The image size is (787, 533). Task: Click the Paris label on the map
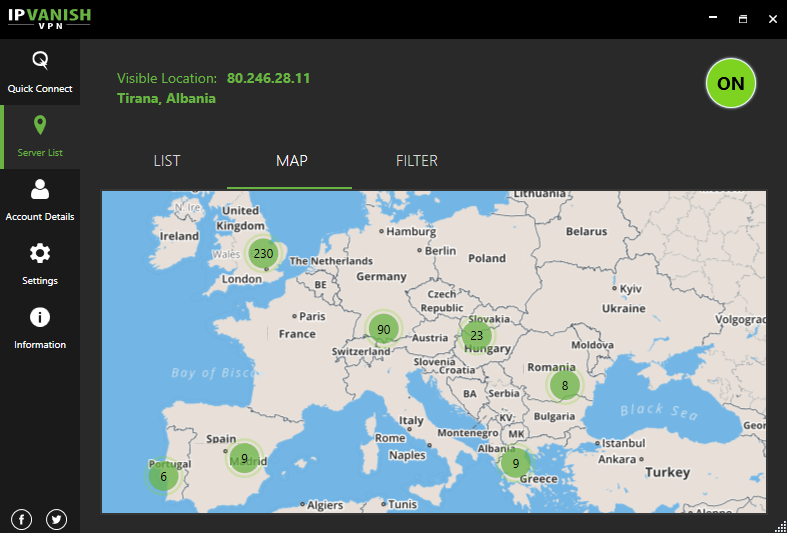pyautogui.click(x=312, y=316)
